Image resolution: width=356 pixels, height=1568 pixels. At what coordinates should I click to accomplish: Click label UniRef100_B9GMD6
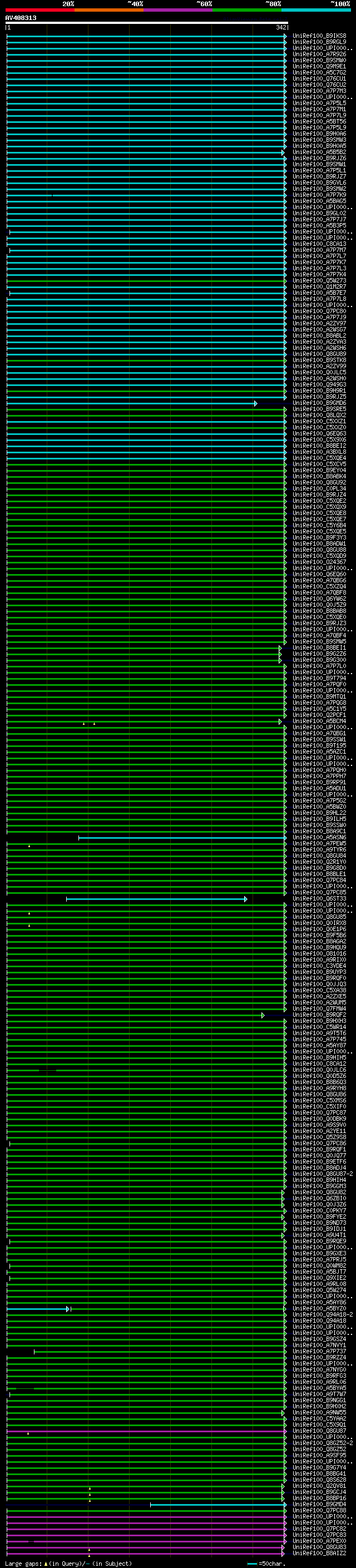point(319,404)
